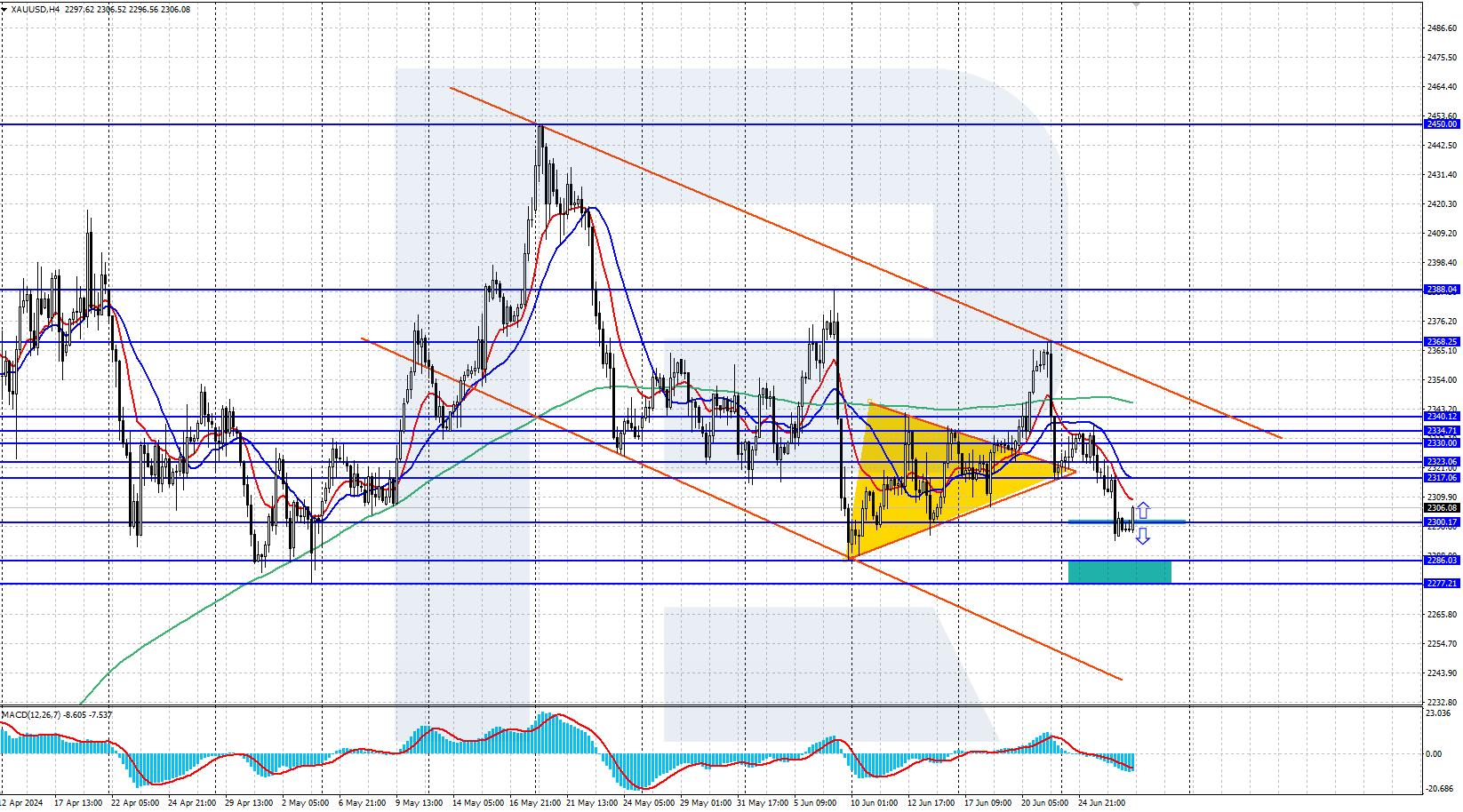Select the 2368.25 horizontal line label

click(x=1441, y=342)
